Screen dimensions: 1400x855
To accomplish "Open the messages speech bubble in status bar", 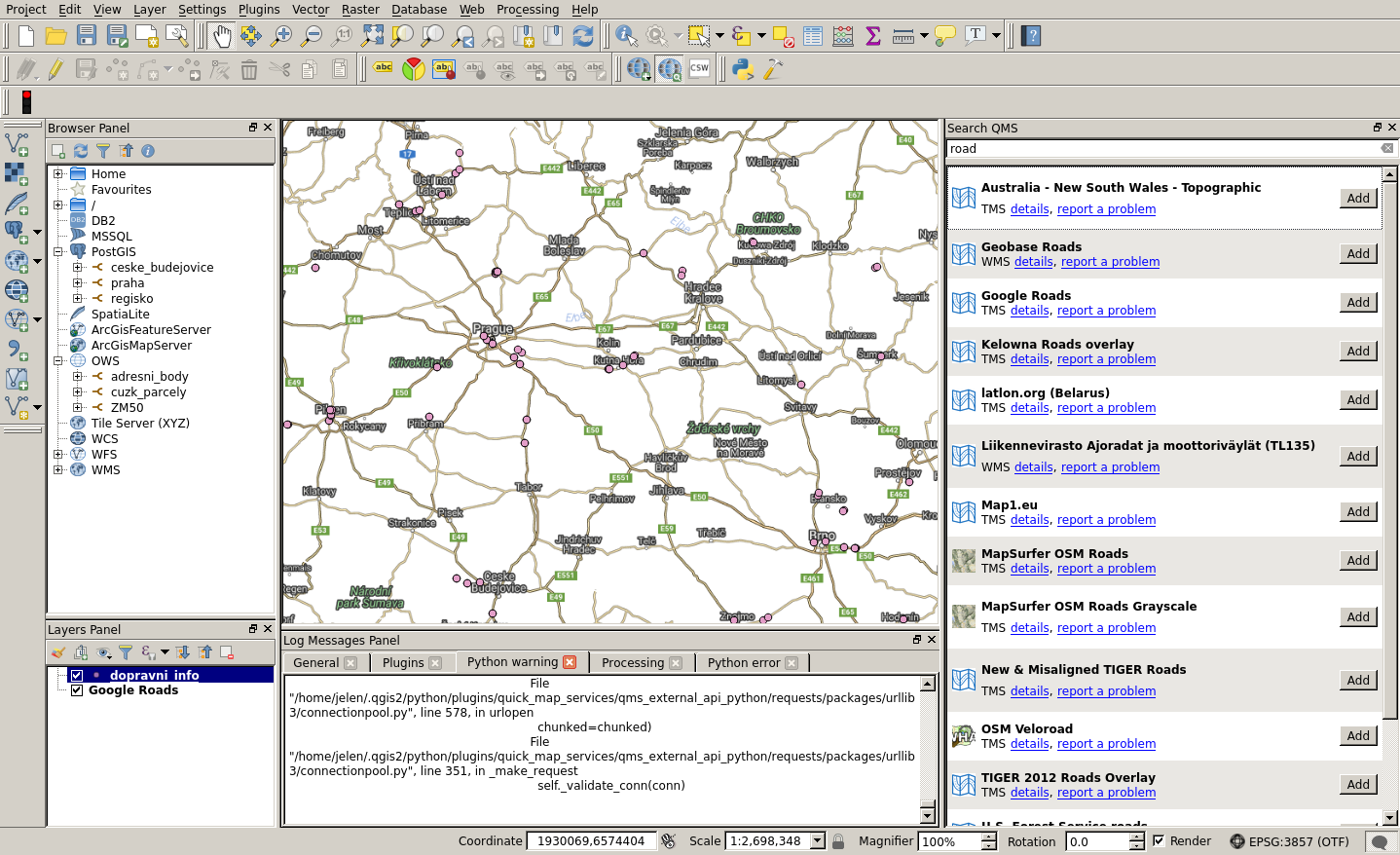I will click(x=1379, y=841).
